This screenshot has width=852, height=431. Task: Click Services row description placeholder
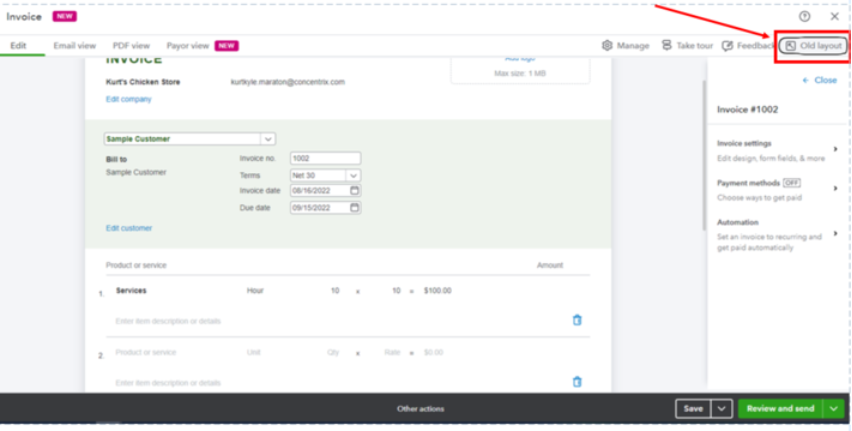click(x=168, y=321)
